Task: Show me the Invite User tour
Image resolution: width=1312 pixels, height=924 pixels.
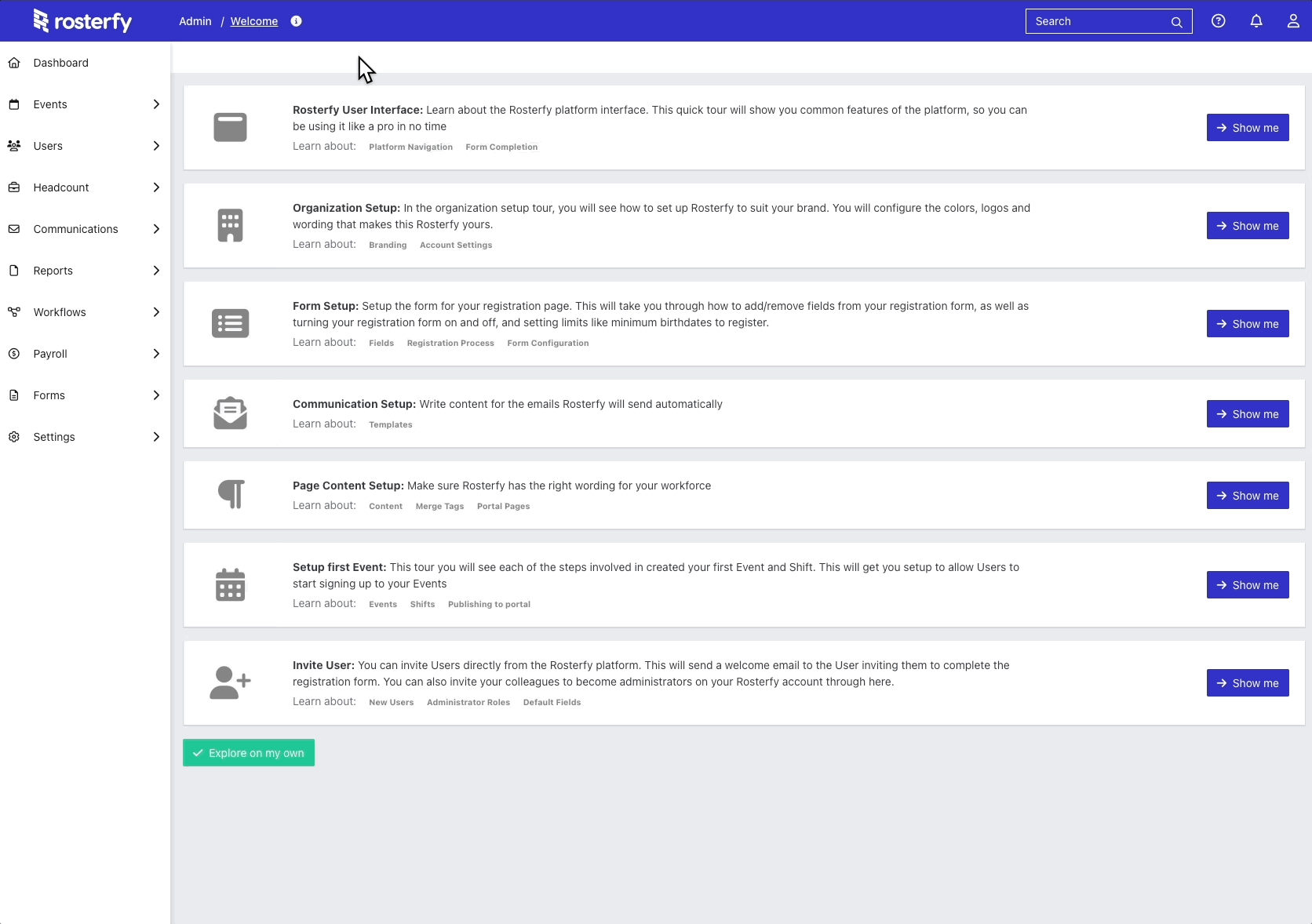Action: click(1248, 683)
